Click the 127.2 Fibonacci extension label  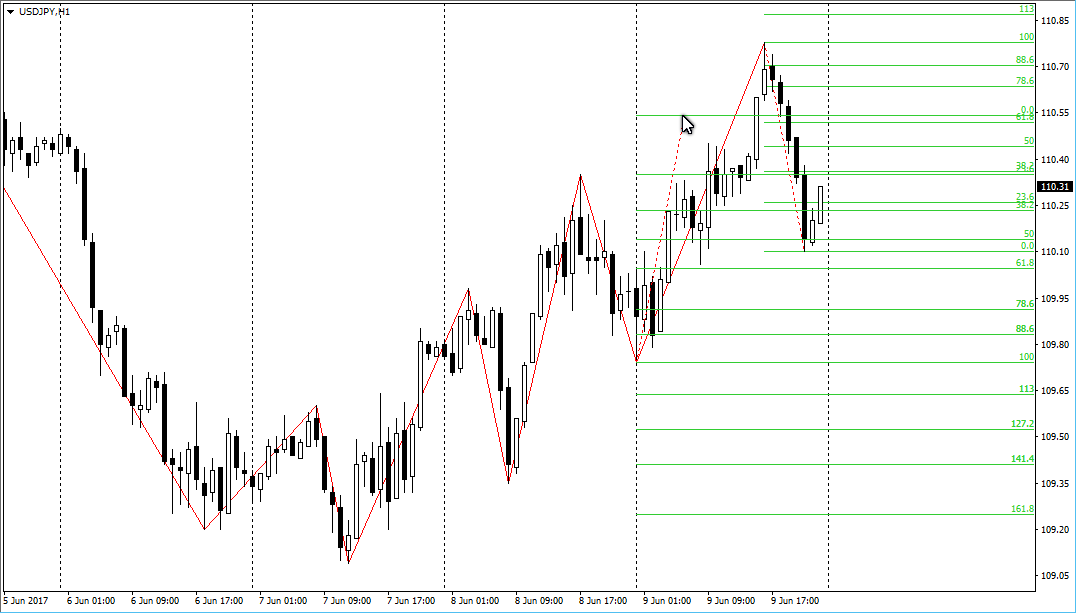(1022, 424)
